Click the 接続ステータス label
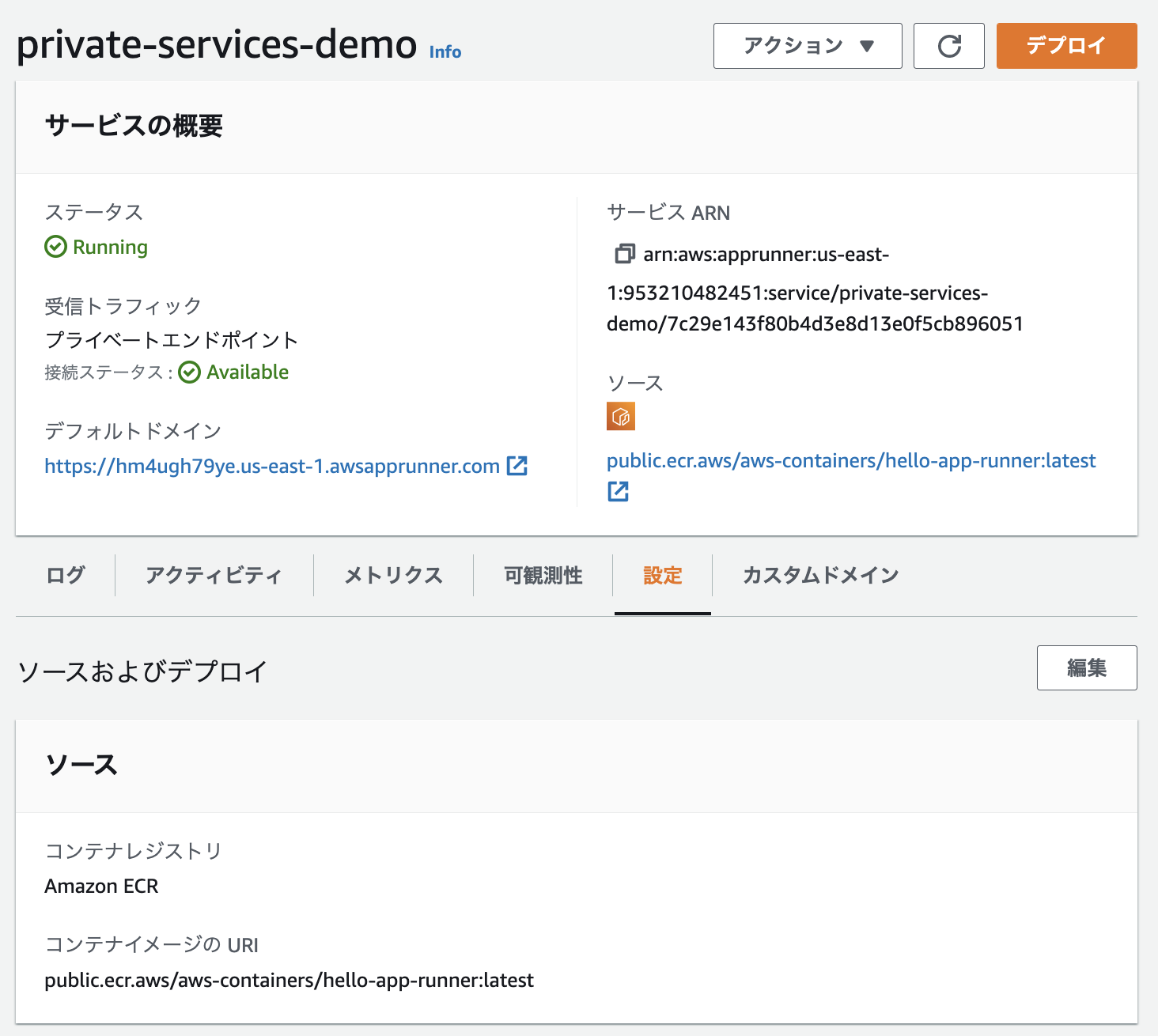The height and width of the screenshot is (1036, 1158). click(x=108, y=372)
